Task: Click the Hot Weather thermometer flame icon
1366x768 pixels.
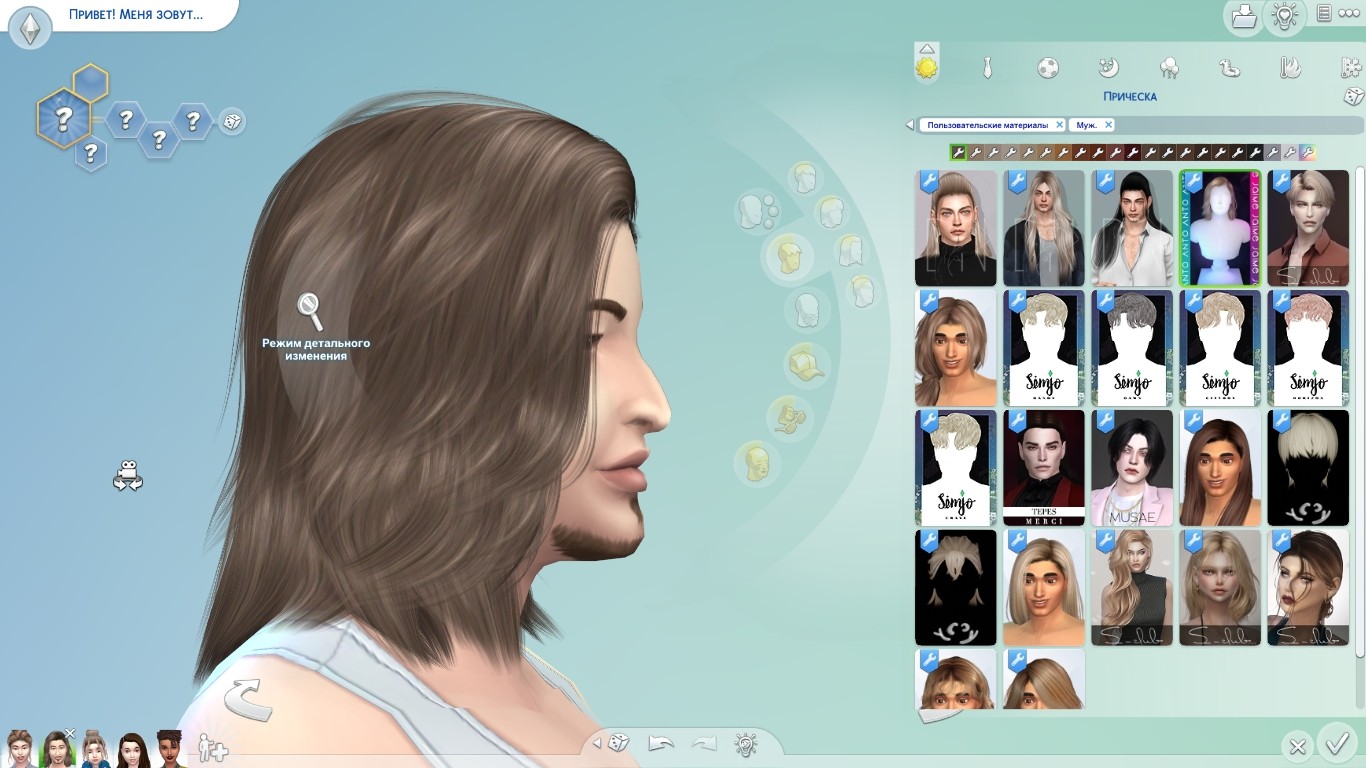Action: (x=1290, y=68)
